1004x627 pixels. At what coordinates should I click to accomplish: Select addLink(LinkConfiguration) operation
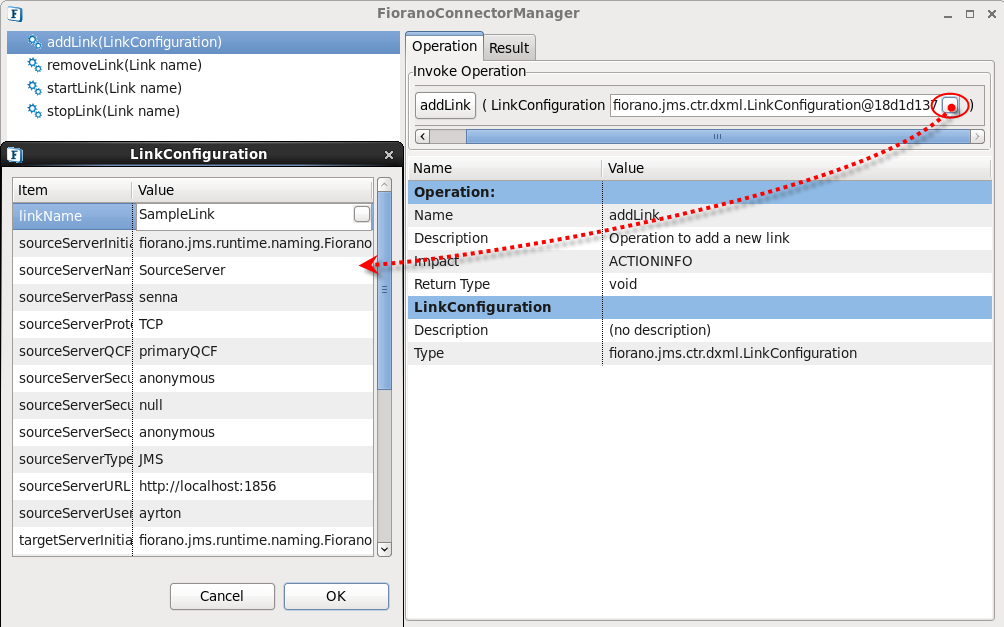point(204,42)
